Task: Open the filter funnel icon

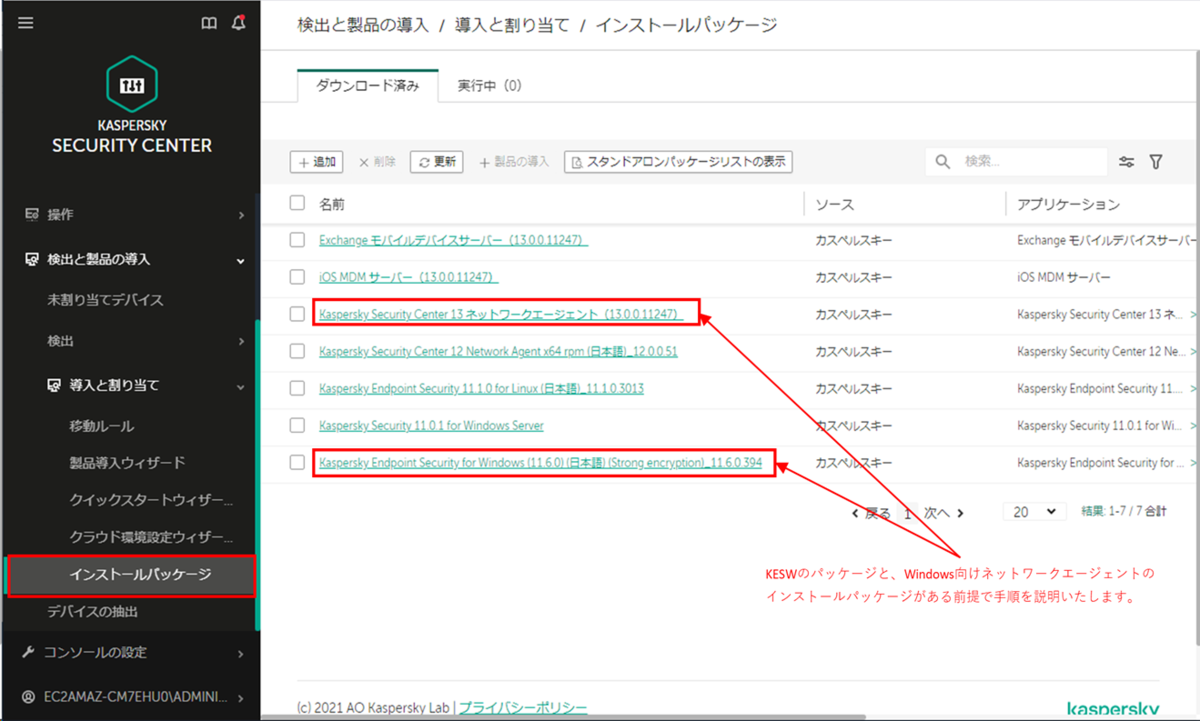Action: pos(1156,160)
